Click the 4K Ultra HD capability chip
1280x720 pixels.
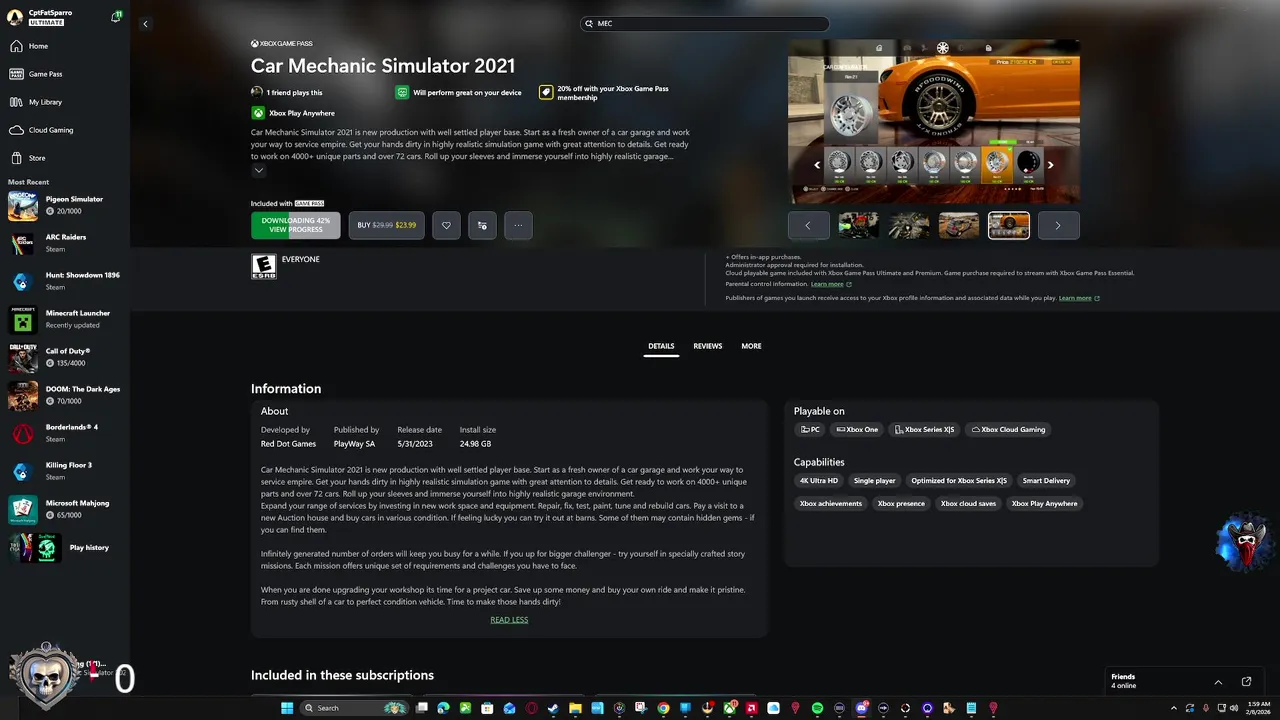pyautogui.click(x=819, y=481)
